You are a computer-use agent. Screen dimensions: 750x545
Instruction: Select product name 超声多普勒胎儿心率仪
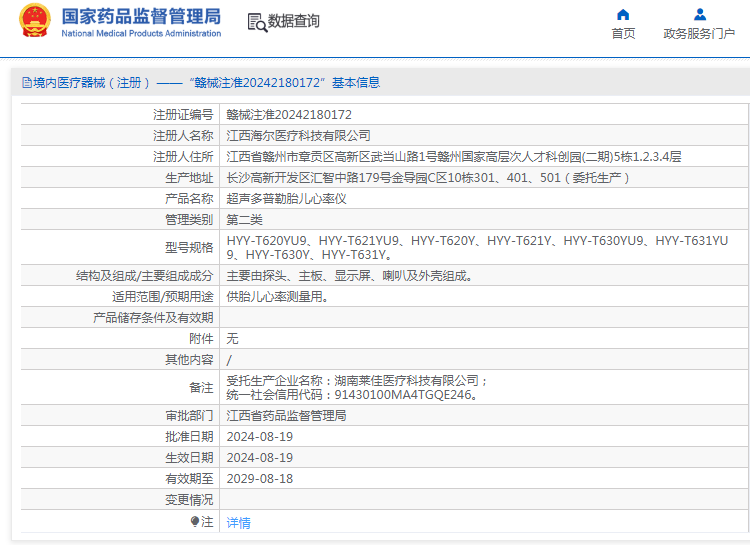pos(287,199)
